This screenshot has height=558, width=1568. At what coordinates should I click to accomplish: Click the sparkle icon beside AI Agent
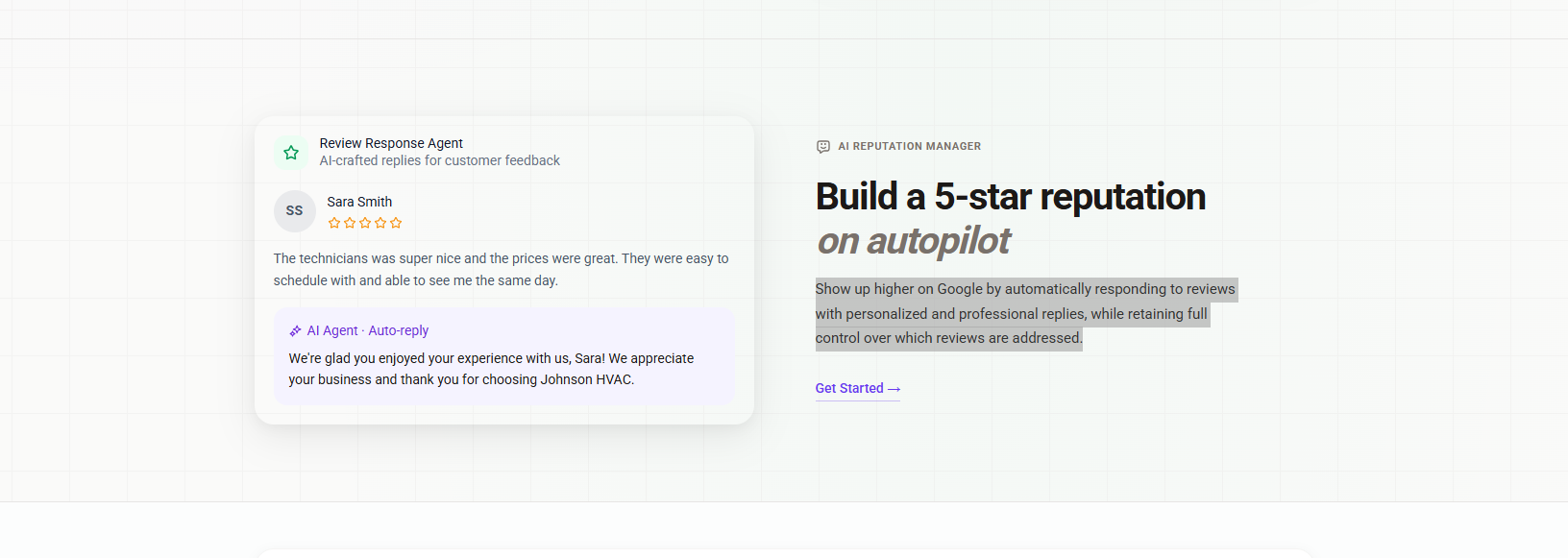tap(295, 331)
